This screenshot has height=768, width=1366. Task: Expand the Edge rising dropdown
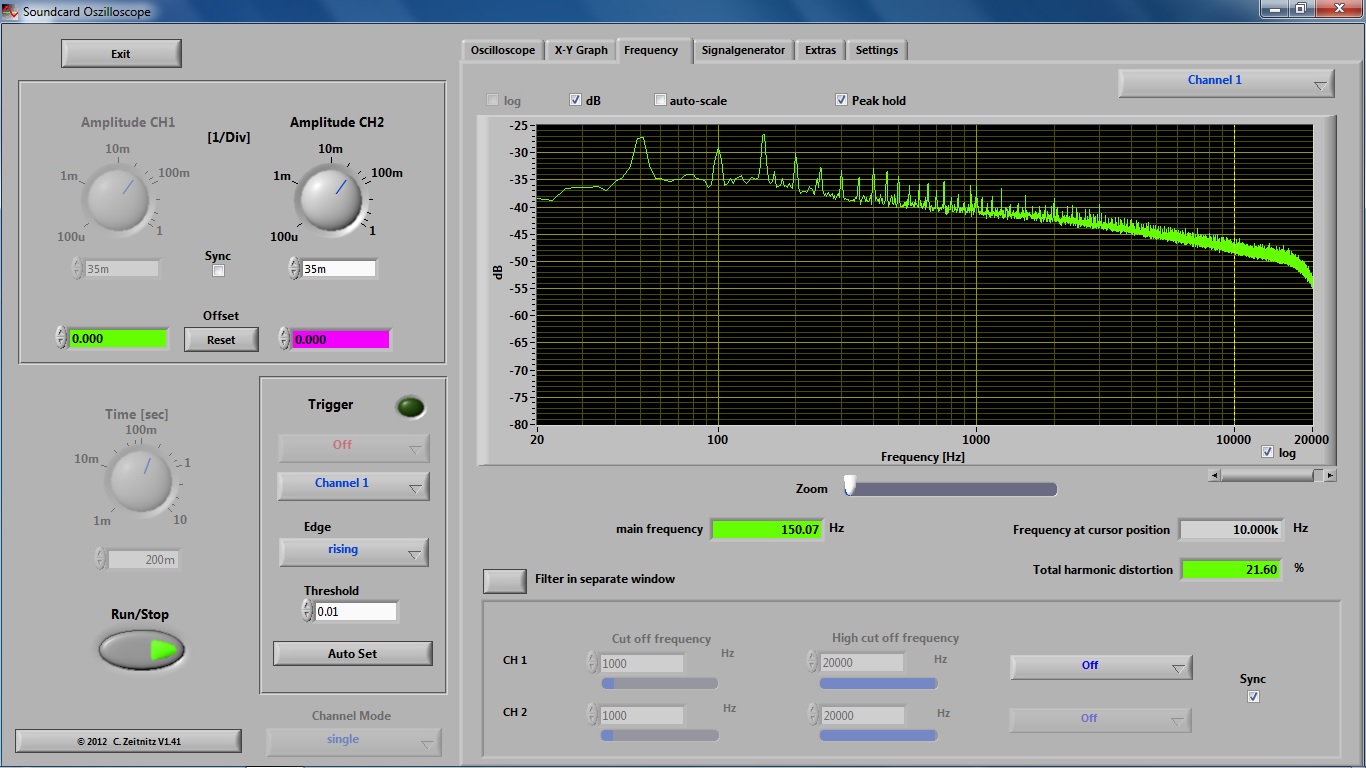[x=353, y=551]
